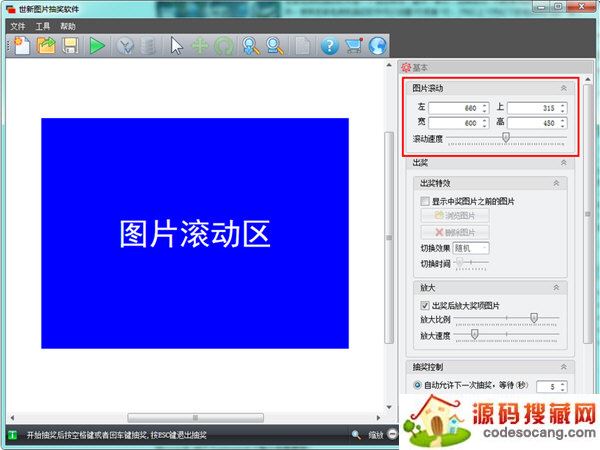Open the 帮助 menu
Viewport: 600px width, 450px height.
tap(68, 26)
